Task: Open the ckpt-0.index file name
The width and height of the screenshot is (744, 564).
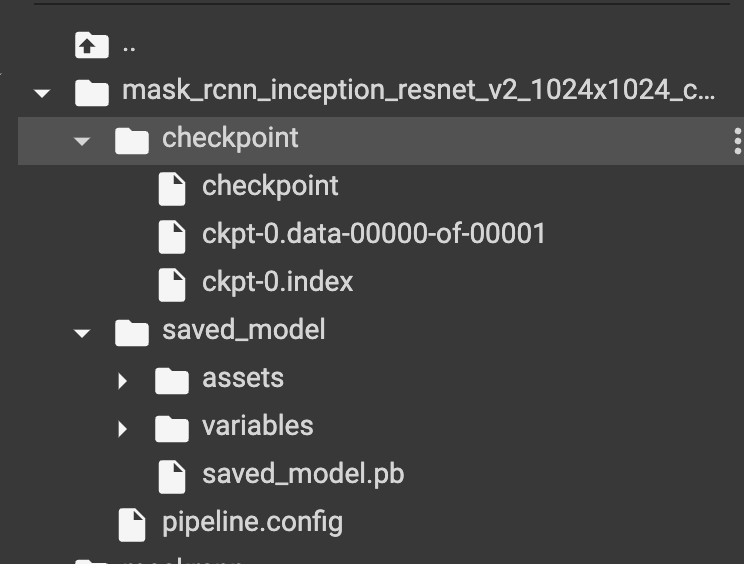Action: [278, 282]
